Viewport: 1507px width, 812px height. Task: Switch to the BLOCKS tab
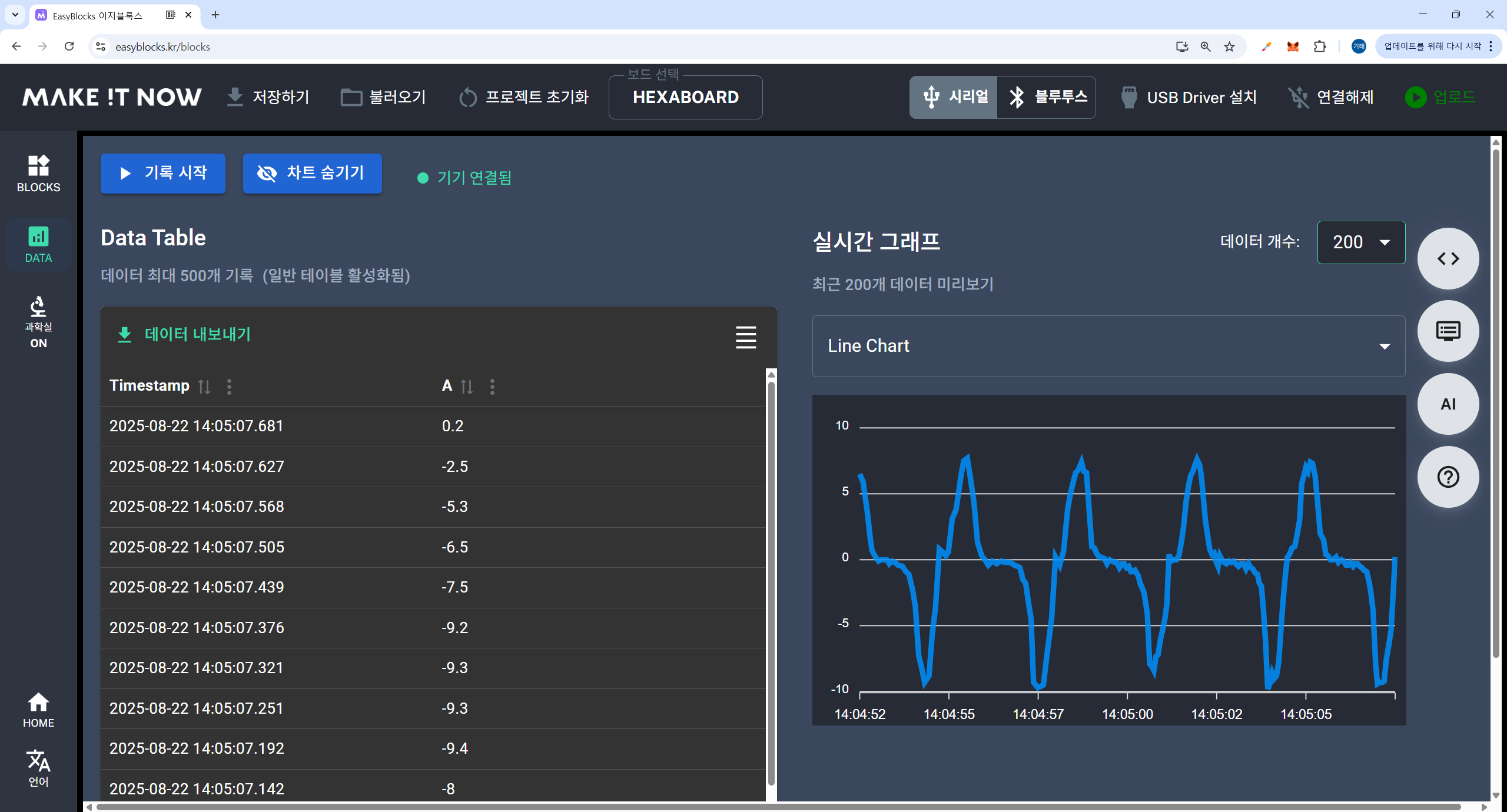point(38,174)
